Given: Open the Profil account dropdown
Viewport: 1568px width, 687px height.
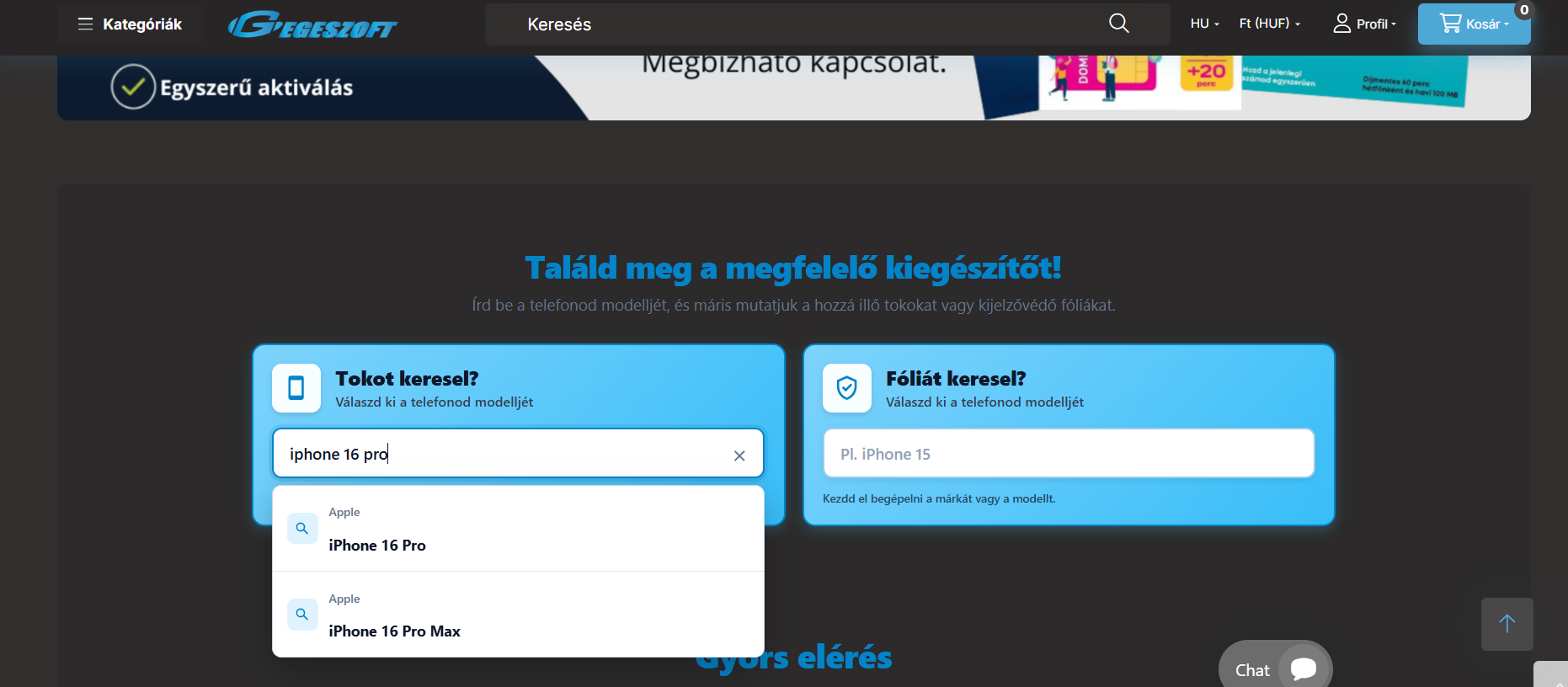Looking at the screenshot, I should point(1364,24).
